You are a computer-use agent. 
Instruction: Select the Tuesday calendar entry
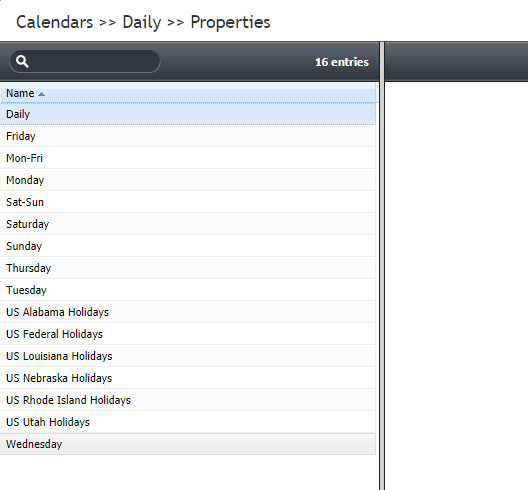188,290
